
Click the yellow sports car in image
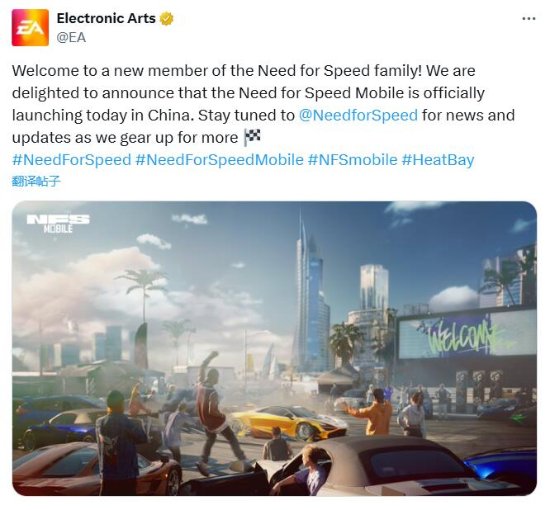[289, 423]
